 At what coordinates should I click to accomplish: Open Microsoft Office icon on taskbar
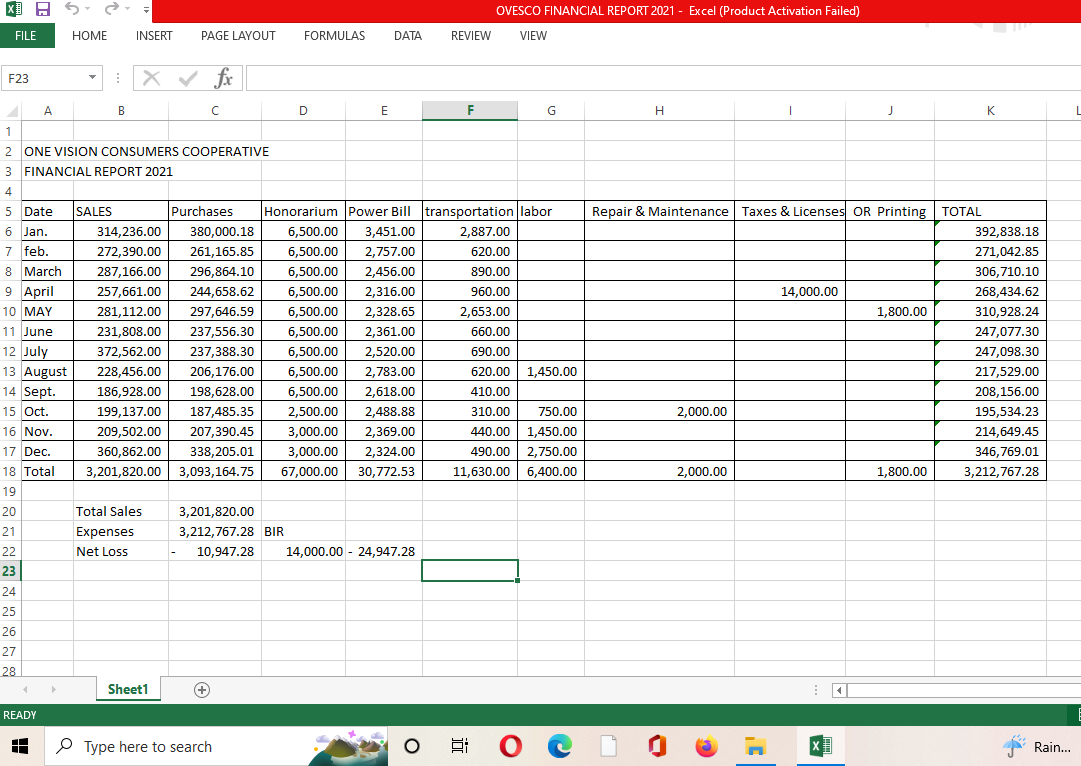657,746
